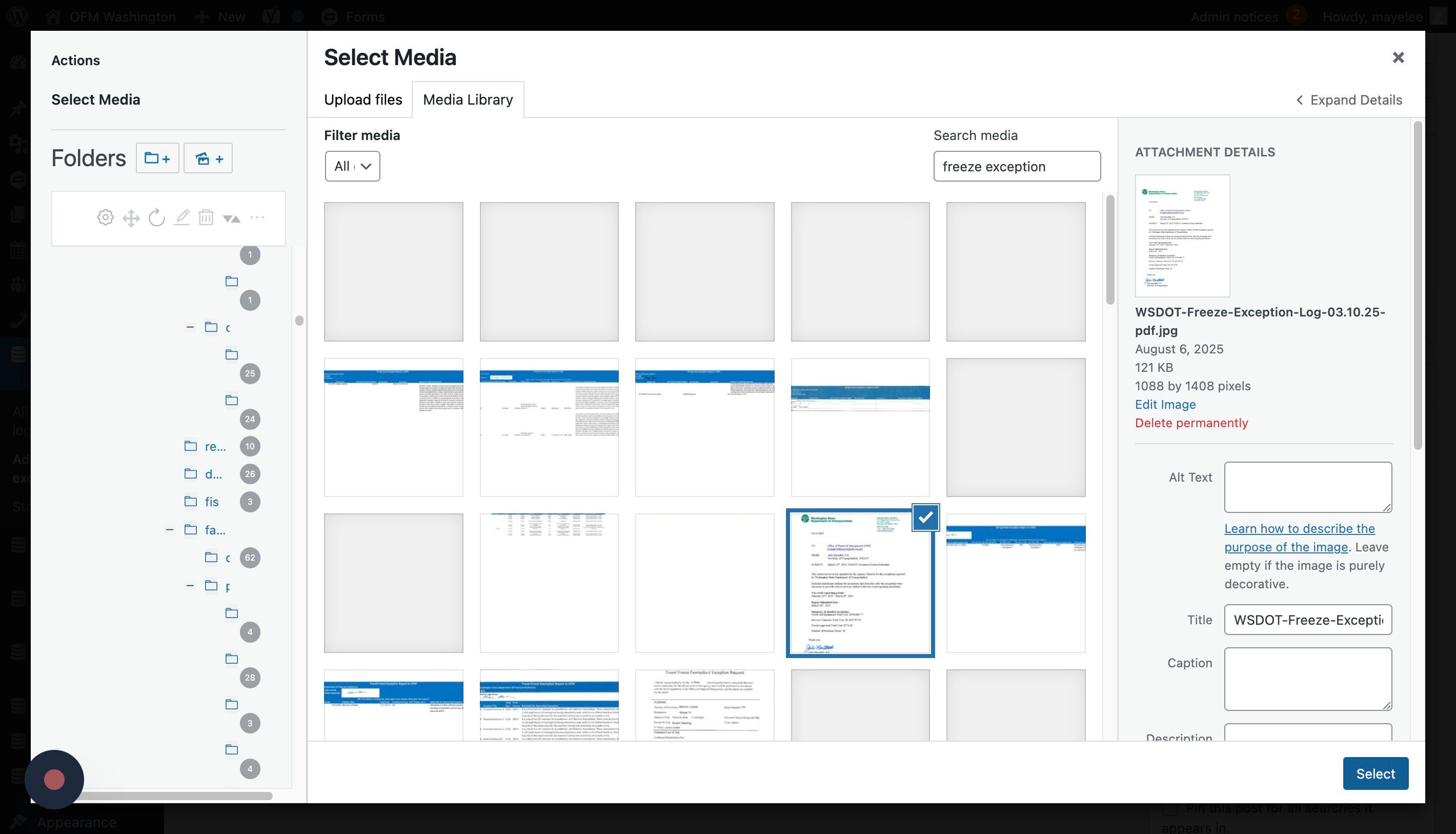1456x834 pixels.
Task: Click the sort folders triangles icon
Action: (x=231, y=218)
